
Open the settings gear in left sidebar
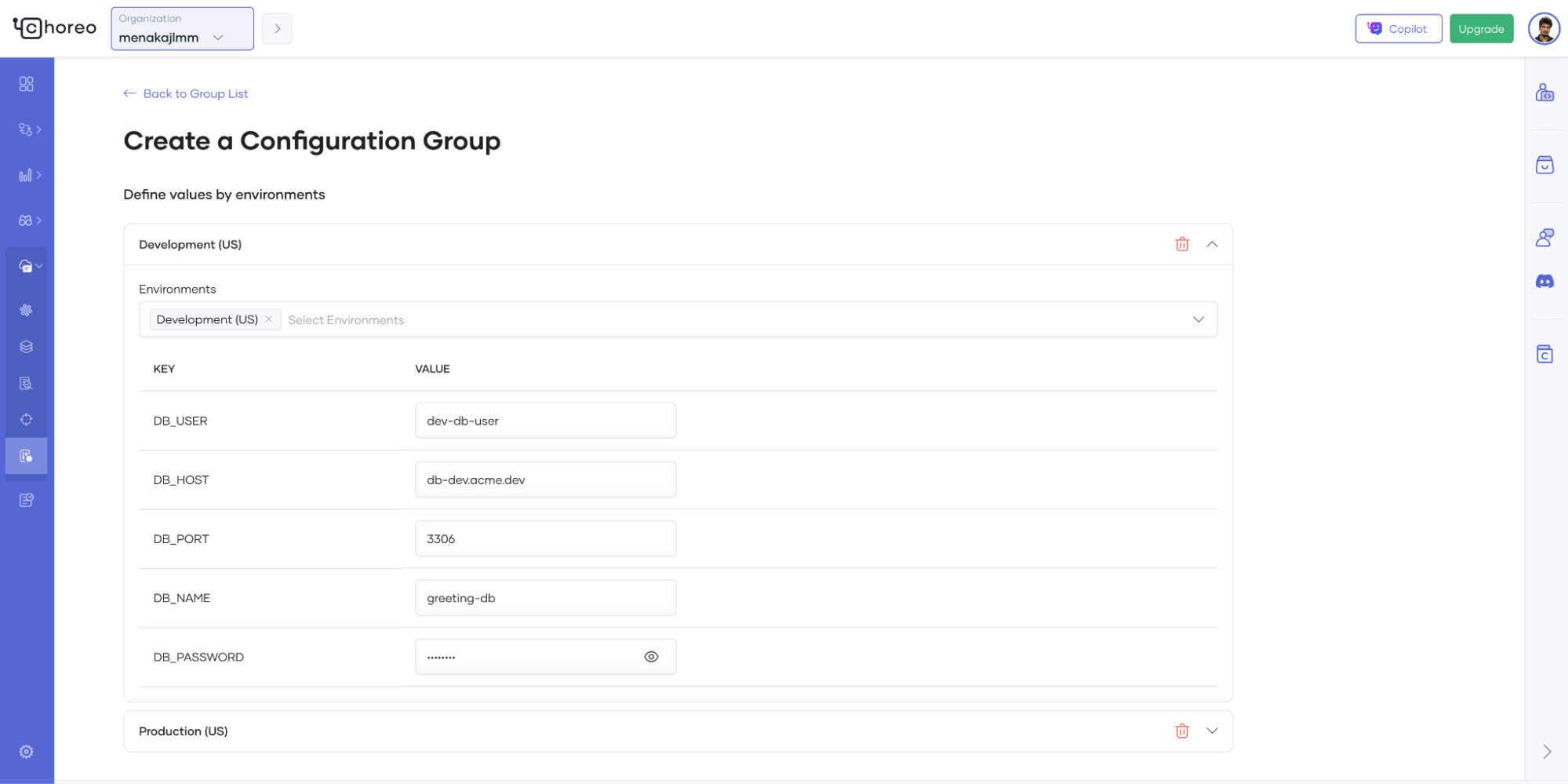coord(26,751)
